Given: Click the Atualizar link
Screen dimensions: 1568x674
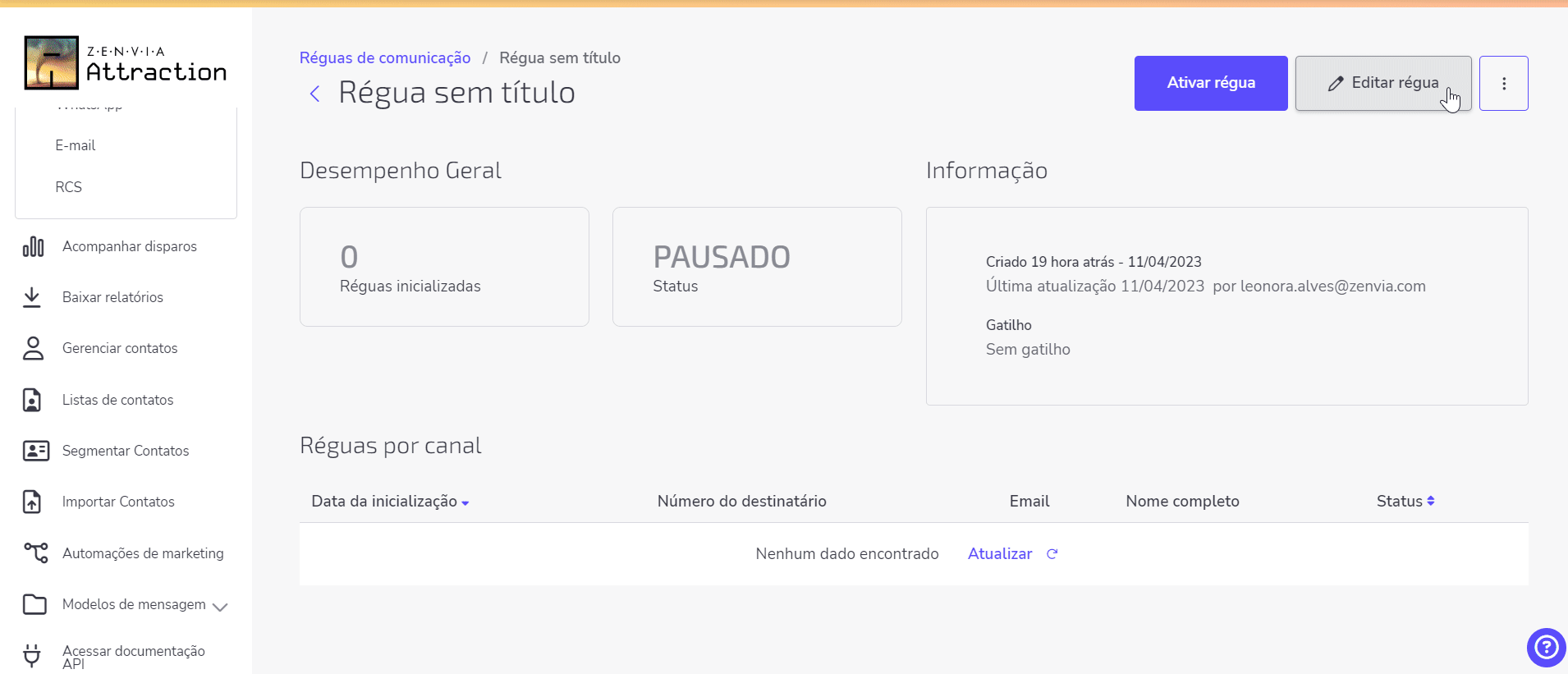Looking at the screenshot, I should [1000, 554].
